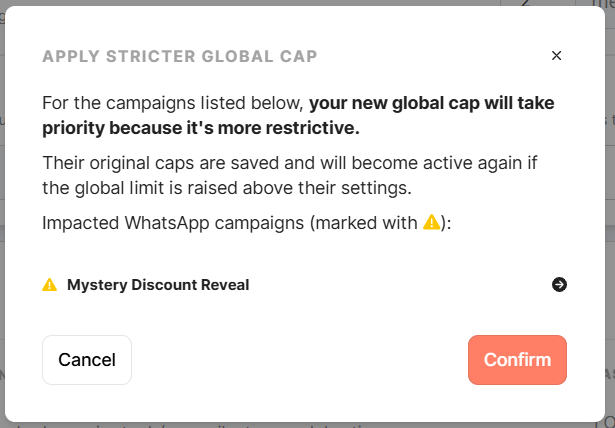Click the 'Apply Stricter Global Cap' heading
Image resolution: width=615 pixels, height=428 pixels.
click(x=180, y=57)
